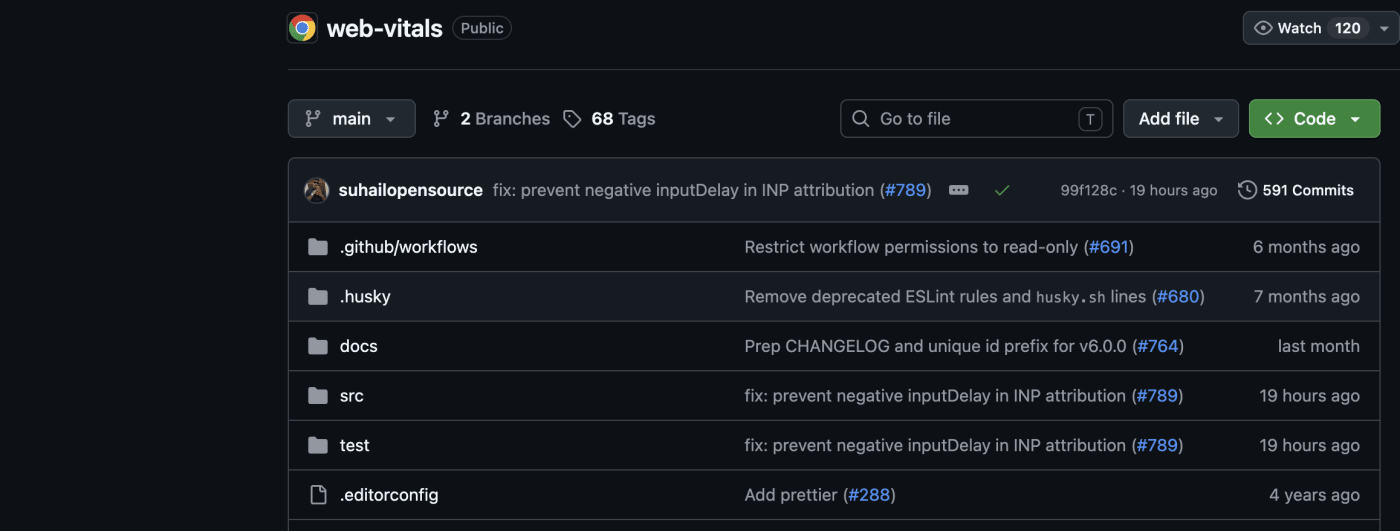Open pull request #288

[x=869, y=495]
